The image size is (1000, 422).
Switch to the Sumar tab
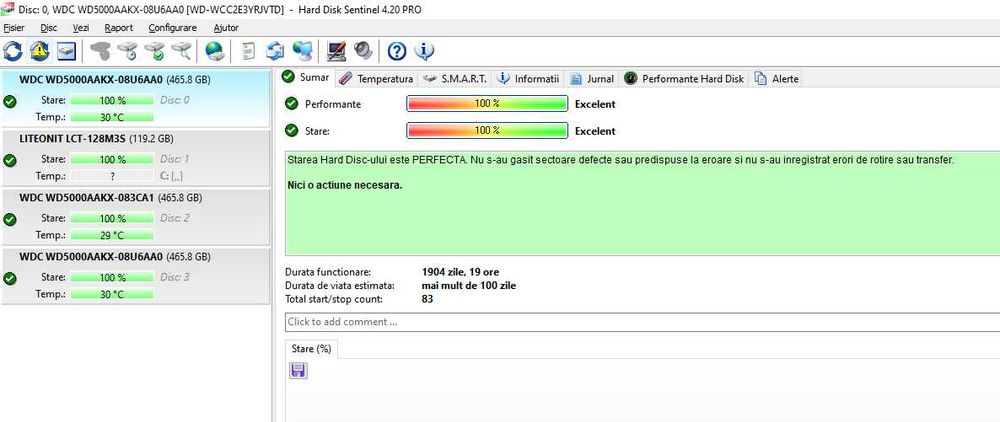pyautogui.click(x=307, y=77)
